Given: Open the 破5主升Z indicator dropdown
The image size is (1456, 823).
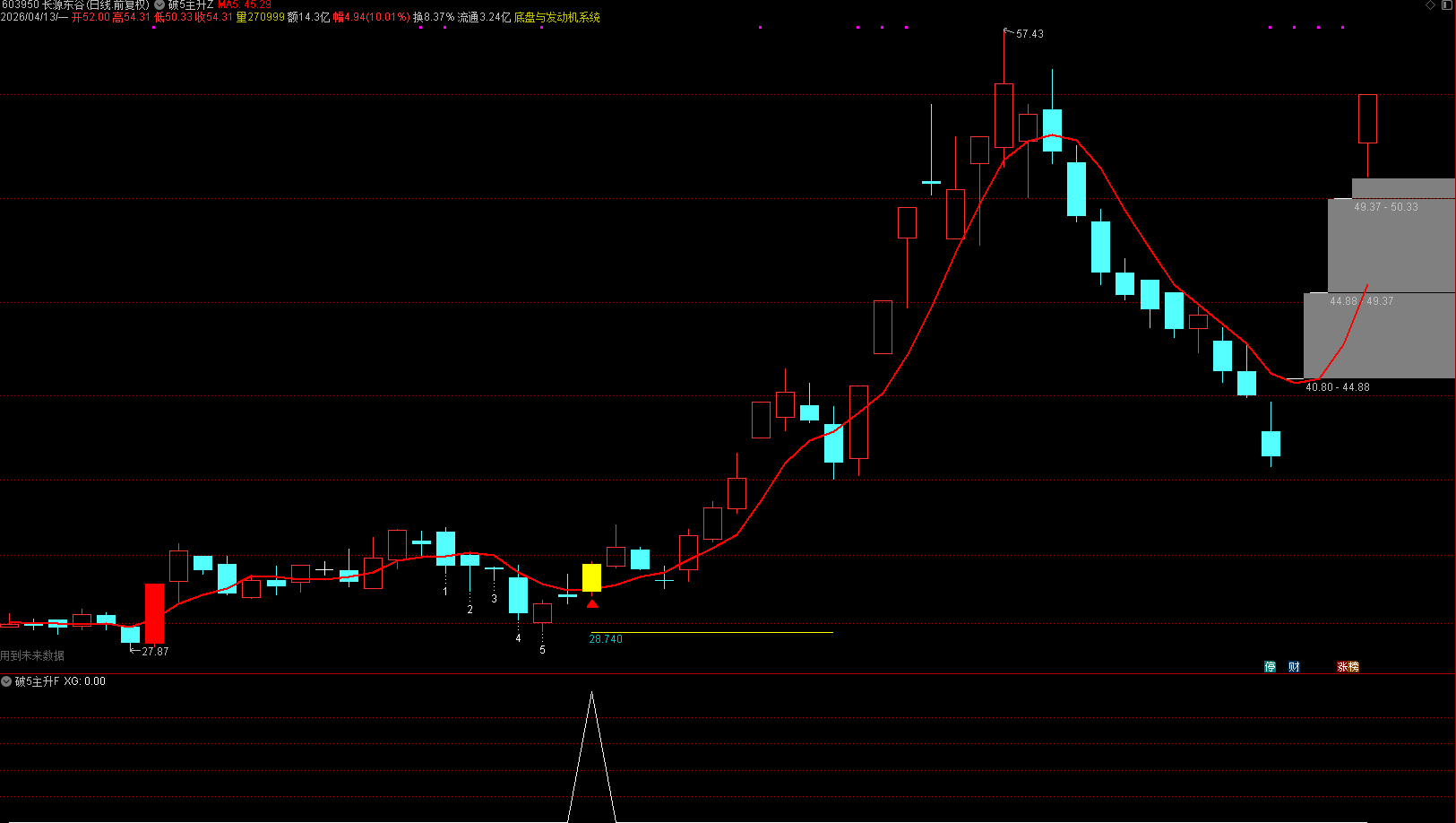Looking at the screenshot, I should click(x=160, y=5).
